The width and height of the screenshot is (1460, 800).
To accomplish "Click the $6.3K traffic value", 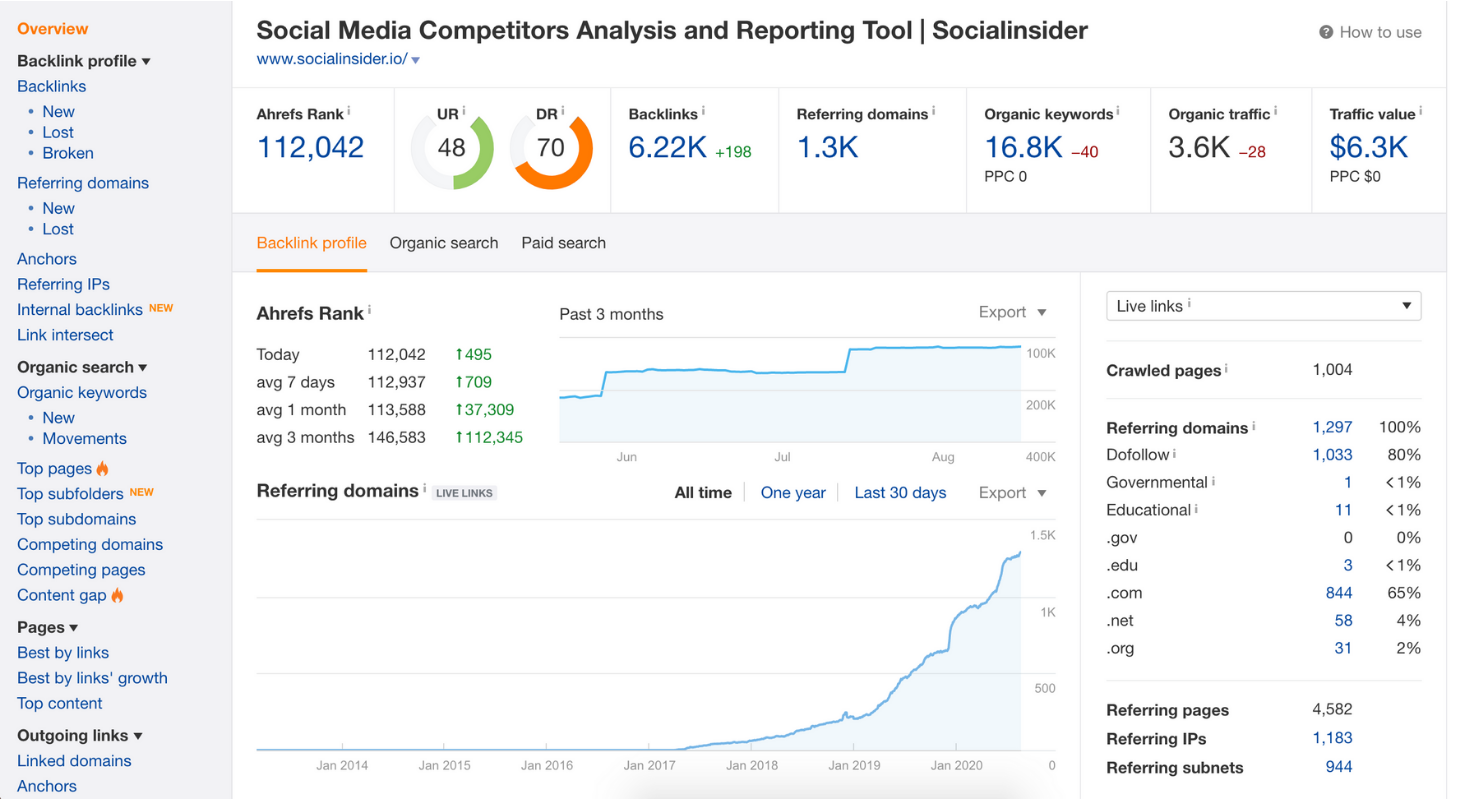I will [x=1369, y=147].
